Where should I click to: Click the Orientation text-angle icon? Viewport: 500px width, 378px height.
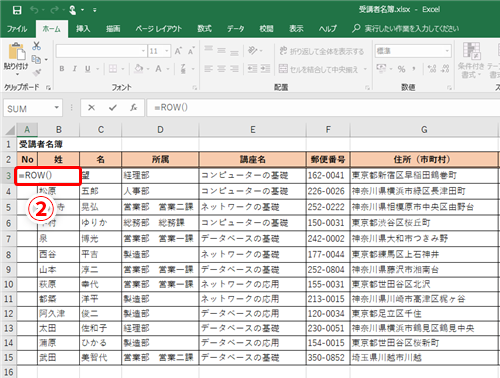click(253, 50)
